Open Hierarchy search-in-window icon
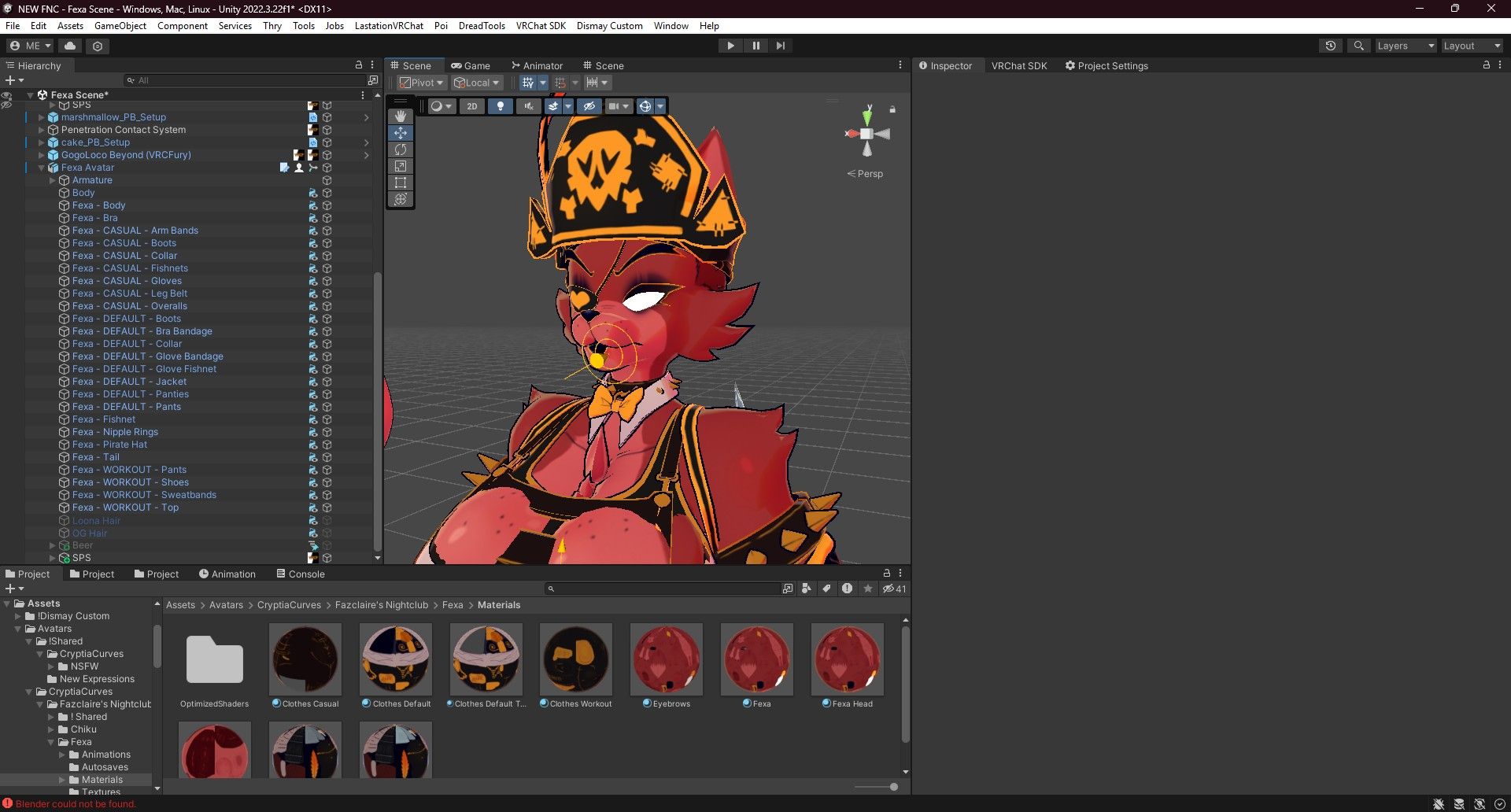 point(373,80)
